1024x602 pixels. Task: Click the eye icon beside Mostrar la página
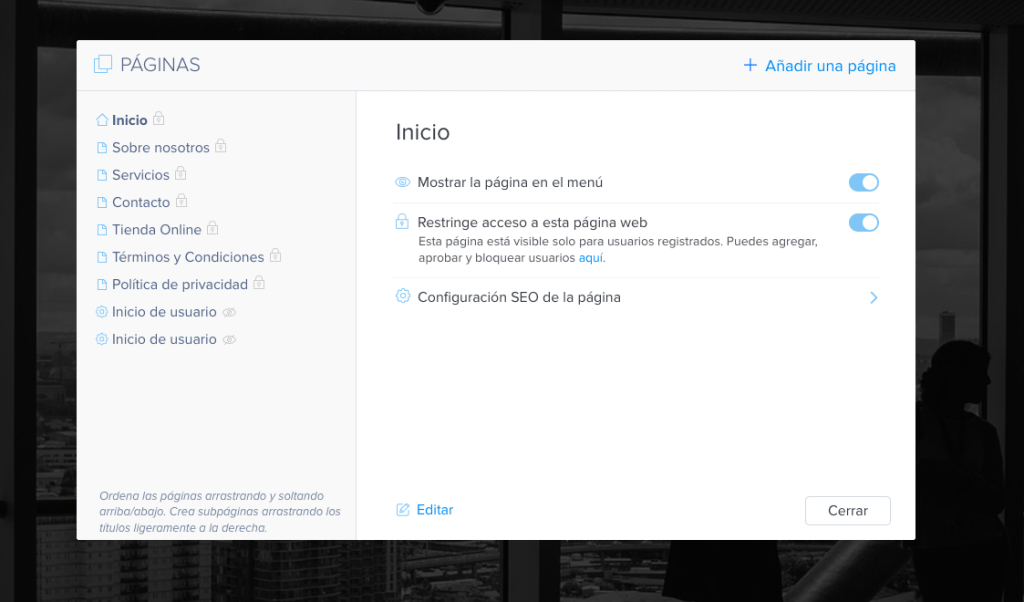[403, 182]
